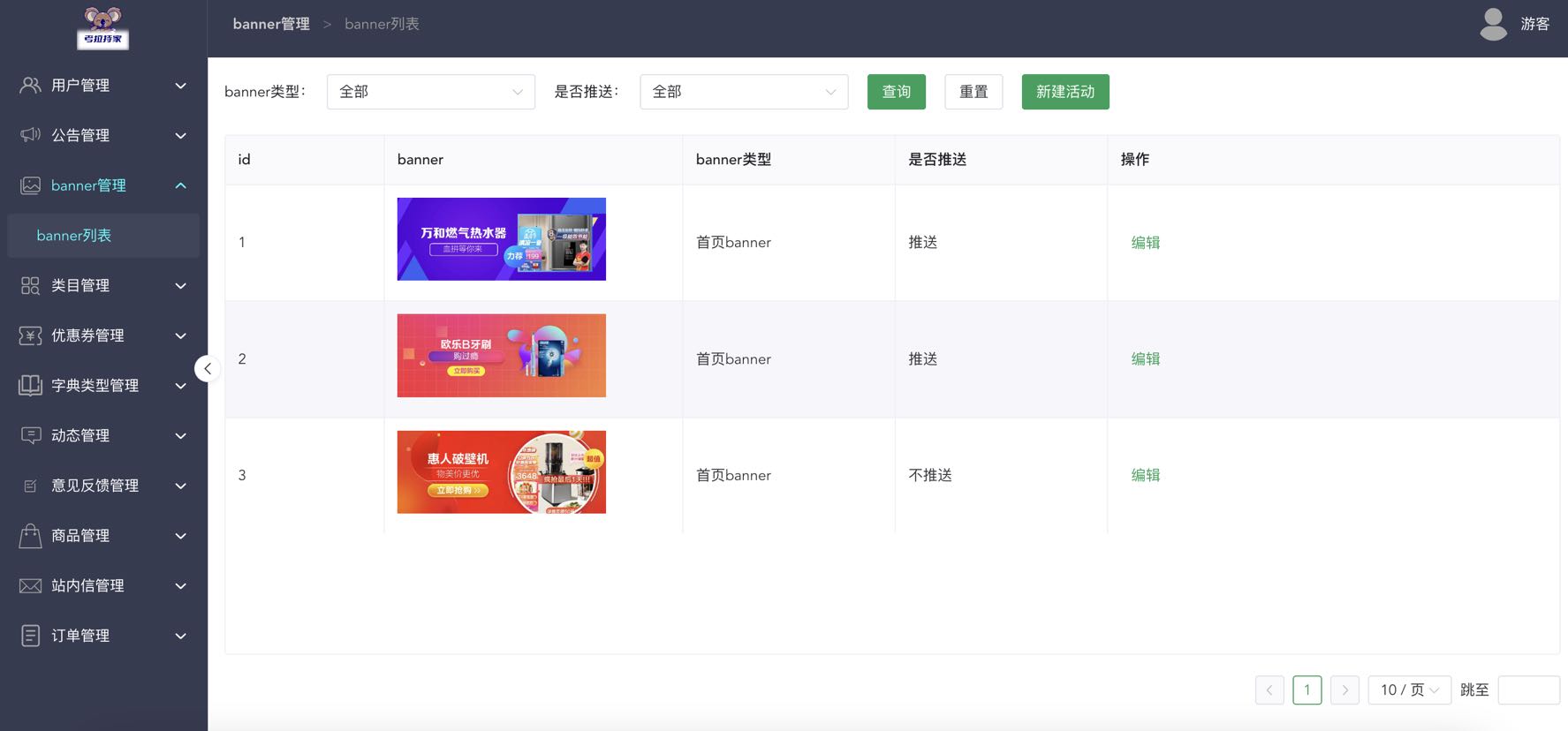The height and width of the screenshot is (731, 1568).
Task: Click banner管理 breadcrumb link
Action: pyautogui.click(x=271, y=24)
